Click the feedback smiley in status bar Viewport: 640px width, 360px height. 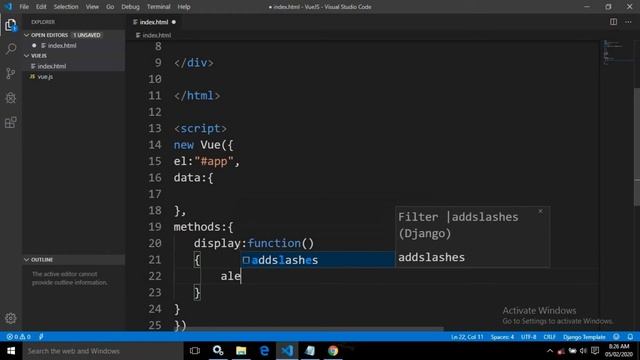(x=616, y=337)
